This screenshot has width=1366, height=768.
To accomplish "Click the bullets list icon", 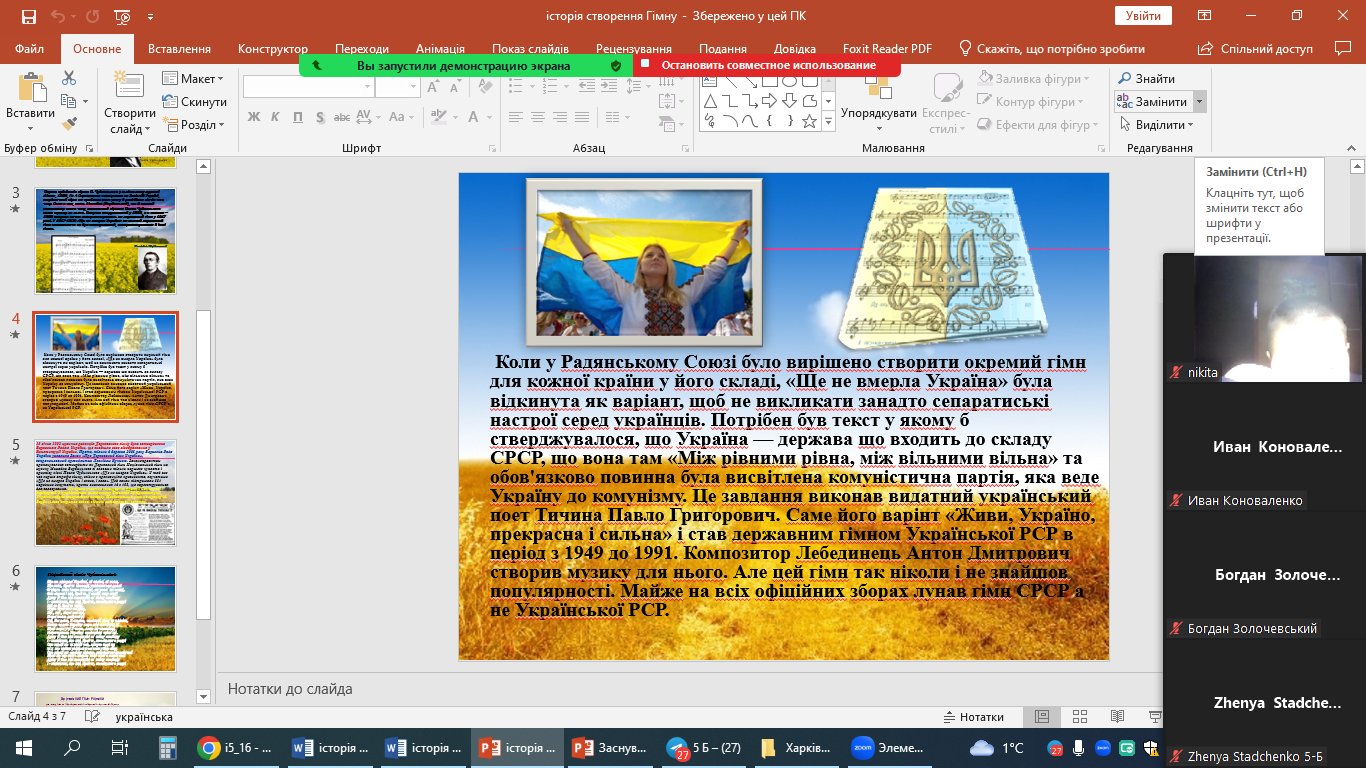I will [x=516, y=86].
